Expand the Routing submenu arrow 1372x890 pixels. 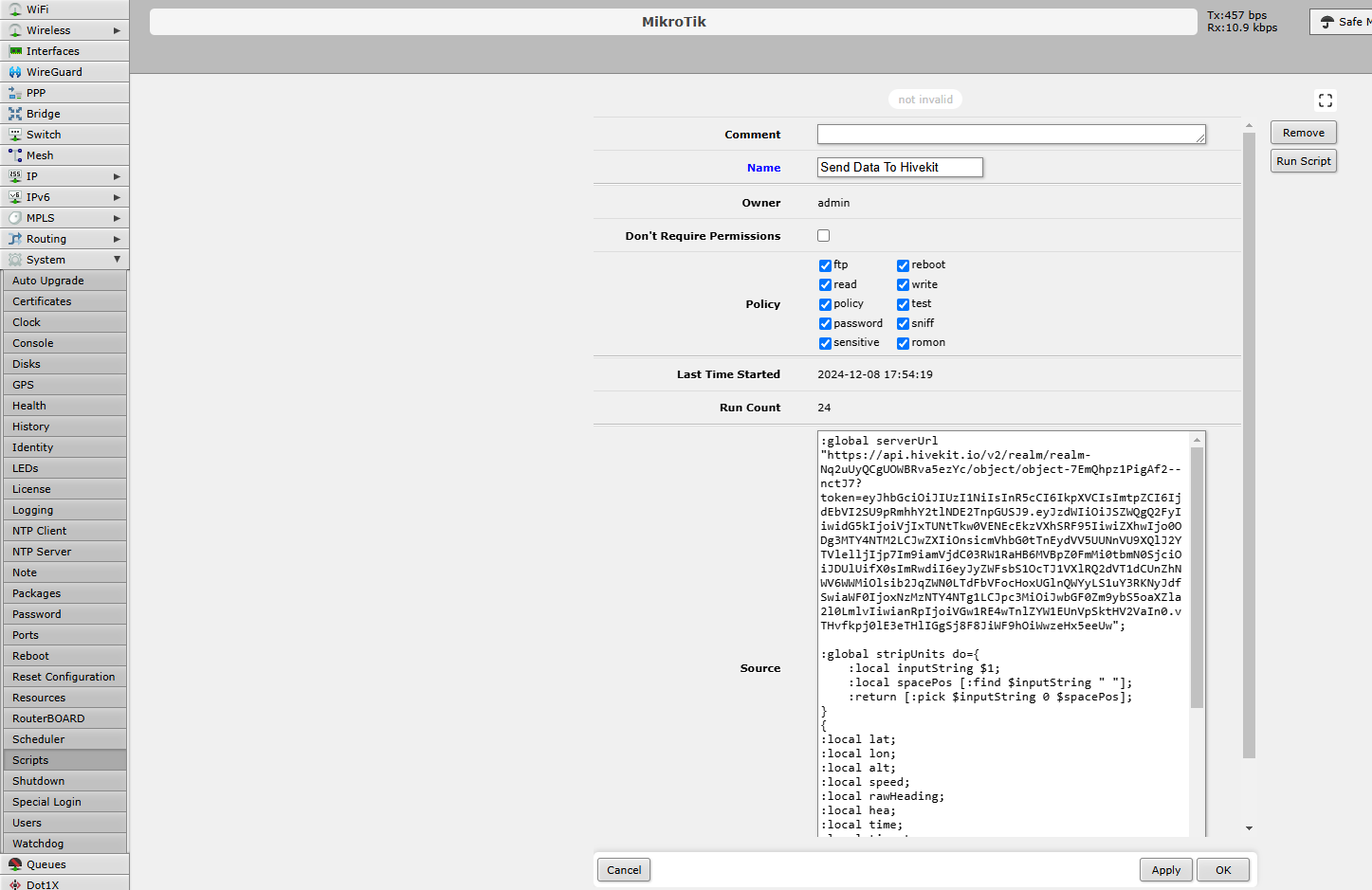click(x=117, y=239)
